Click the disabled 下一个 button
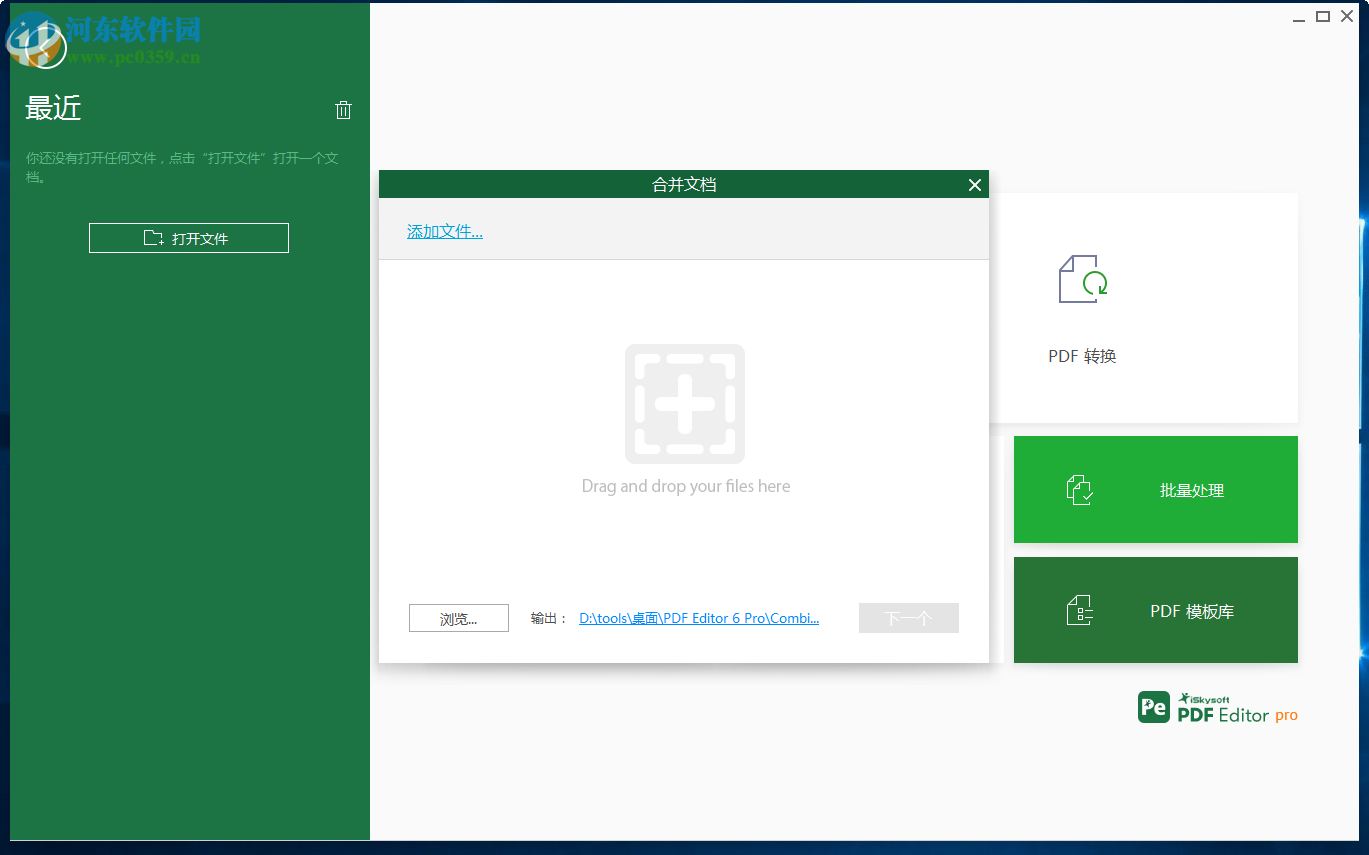1369x855 pixels. (909, 618)
